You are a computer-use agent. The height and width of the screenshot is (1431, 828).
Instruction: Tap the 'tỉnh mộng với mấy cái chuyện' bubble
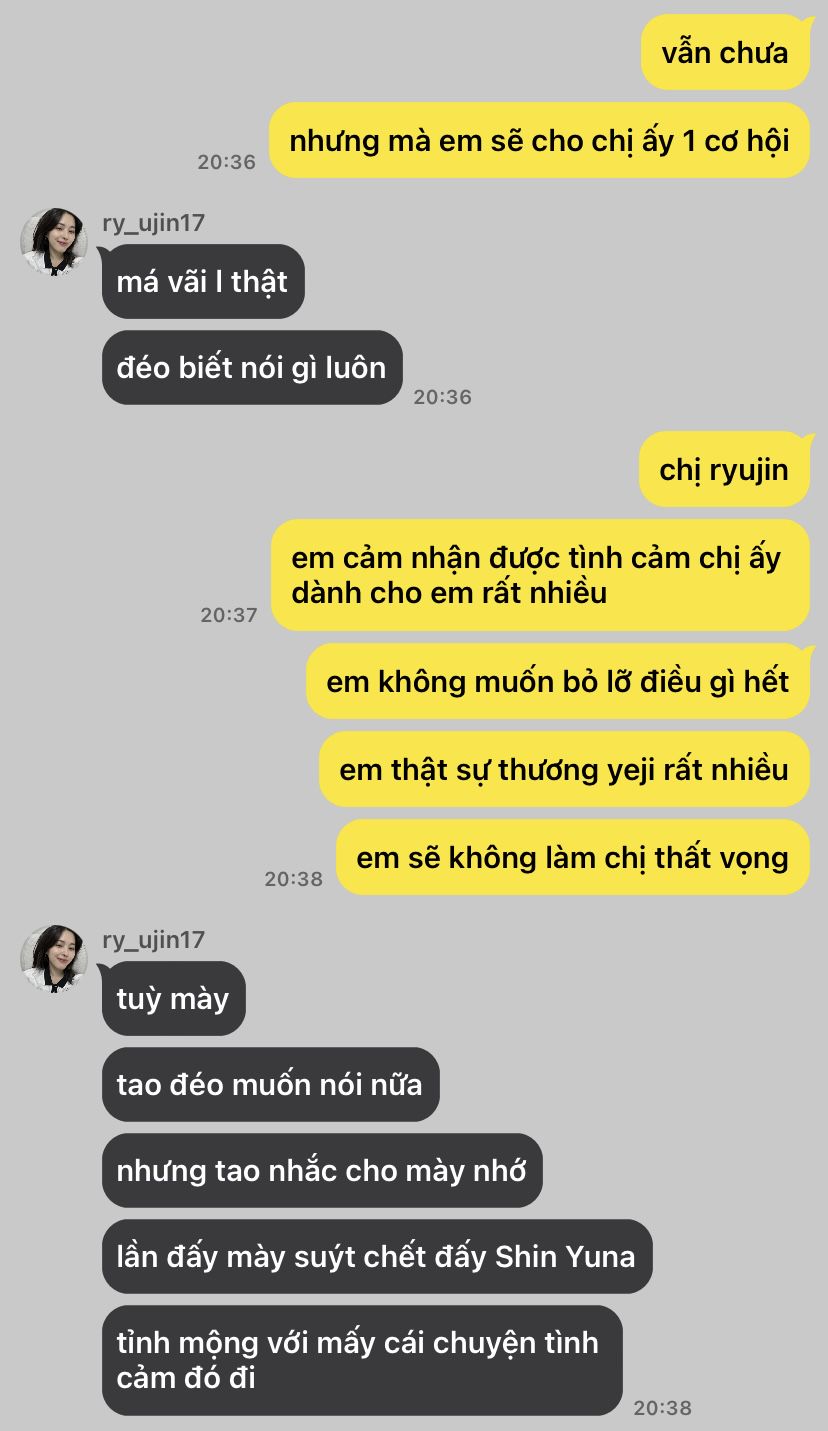pyautogui.click(x=362, y=1360)
